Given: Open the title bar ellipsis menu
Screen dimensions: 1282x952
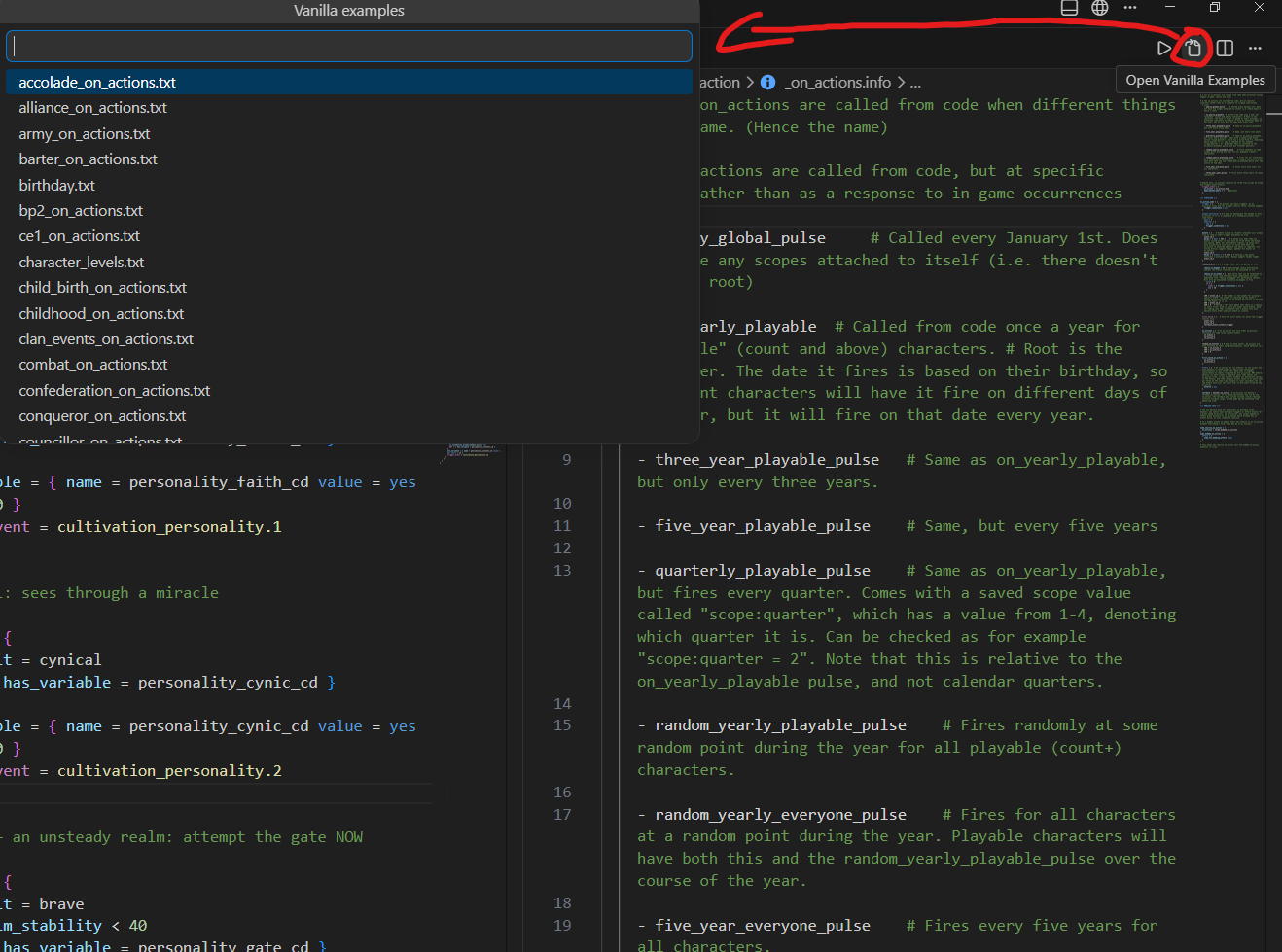Looking at the screenshot, I should click(x=1130, y=8).
